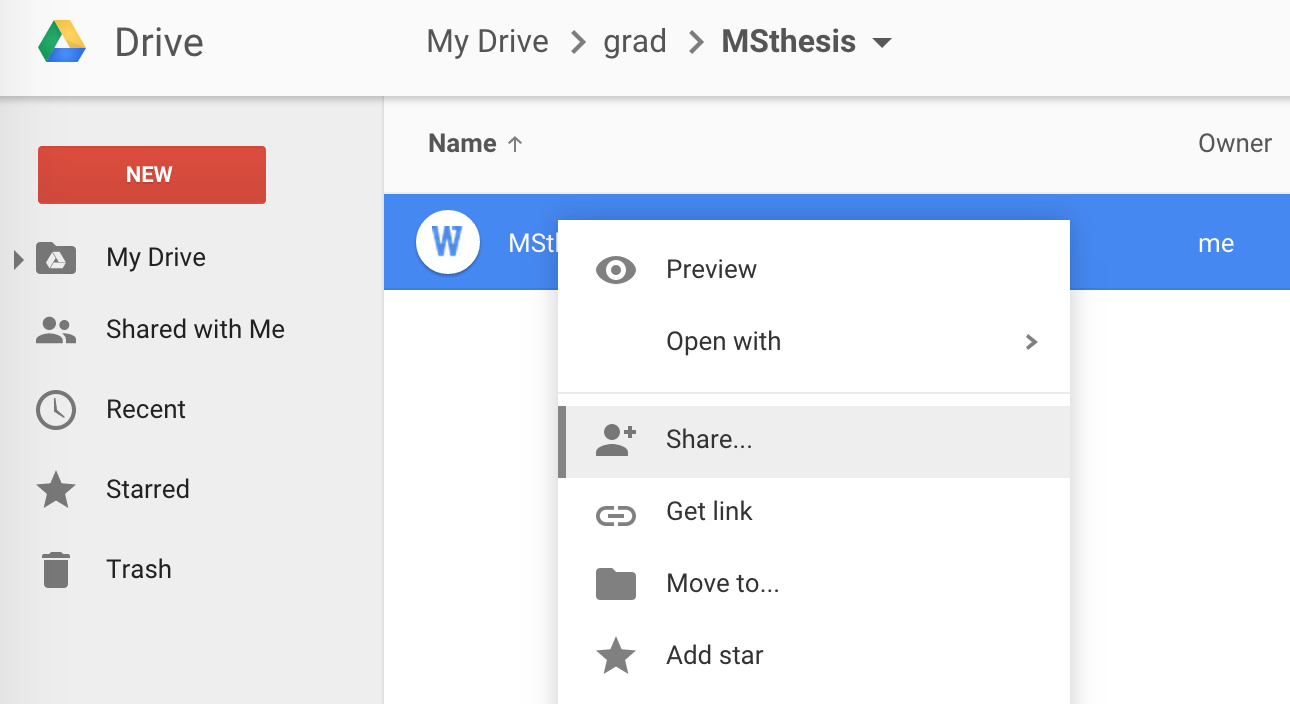Expand the My Drive tree triangle
1290x704 pixels.
coord(18,260)
